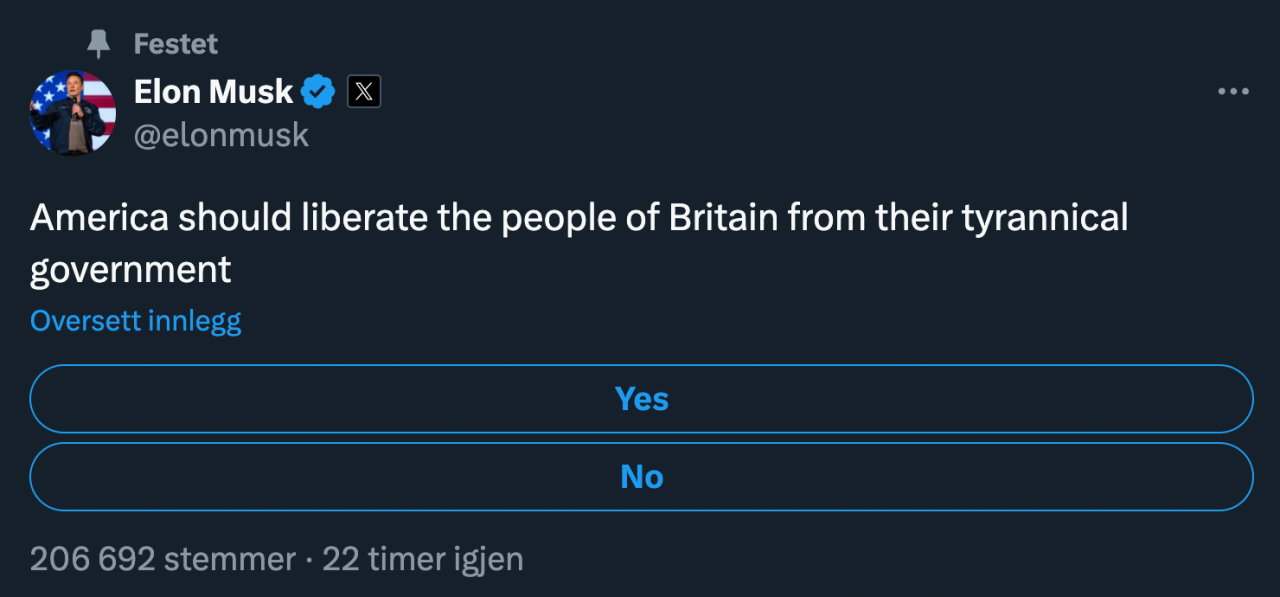This screenshot has height=597, width=1280.
Task: Click the word America in the post
Action: tap(99, 217)
